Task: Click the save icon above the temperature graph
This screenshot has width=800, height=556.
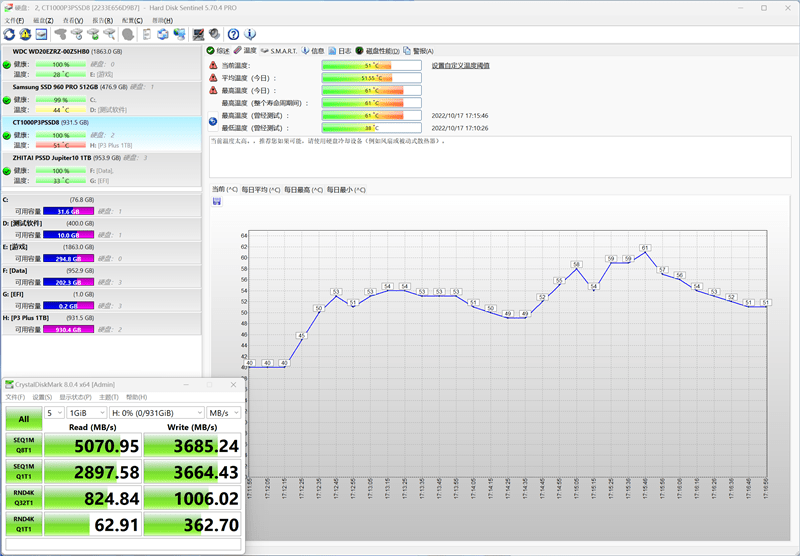Action: [217, 201]
